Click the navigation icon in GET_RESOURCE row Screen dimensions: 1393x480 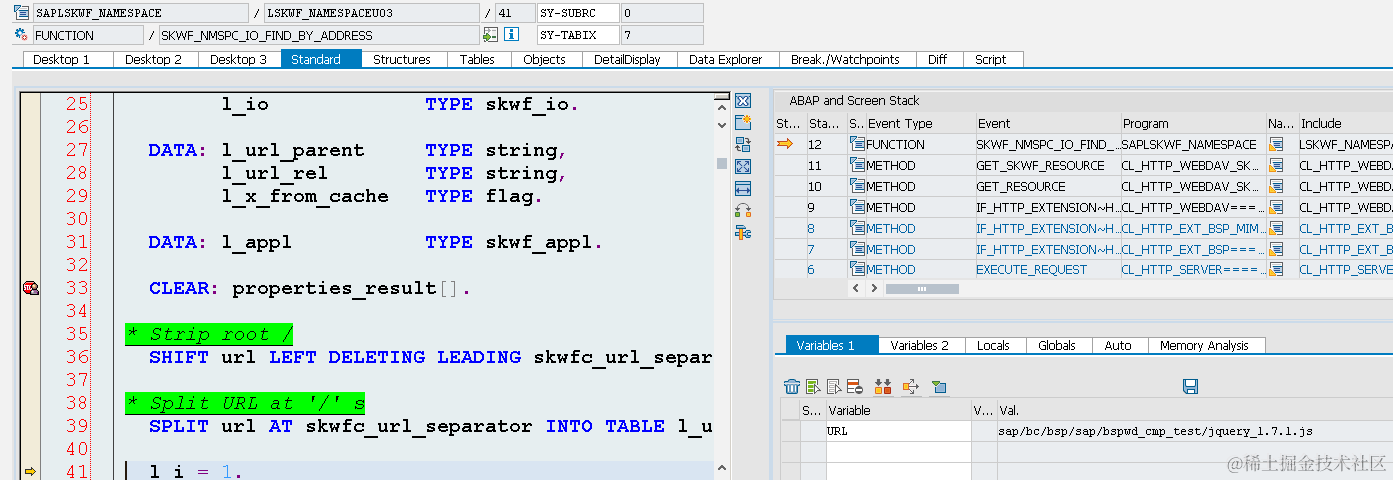tap(1276, 187)
